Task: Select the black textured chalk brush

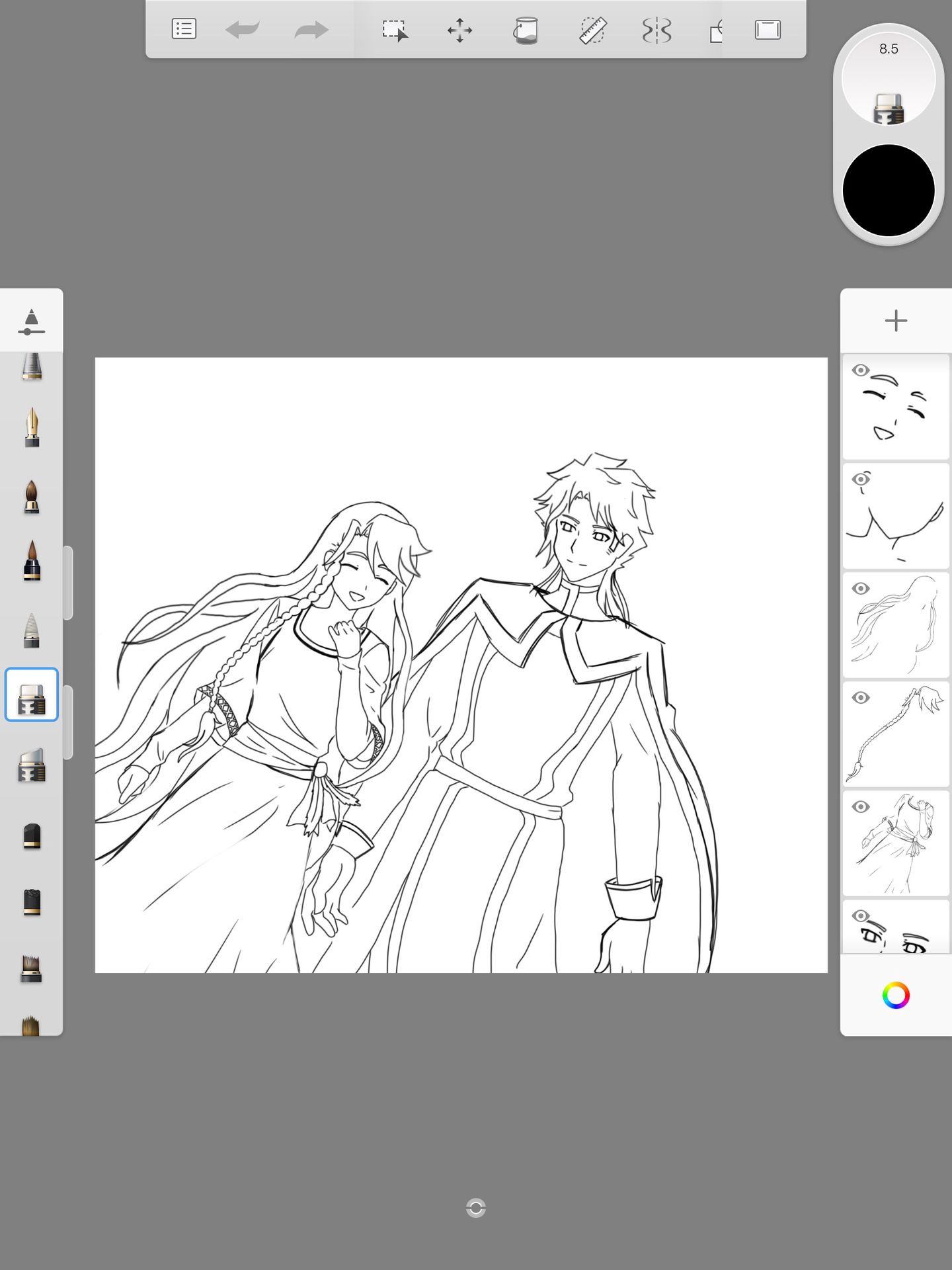Action: pyautogui.click(x=31, y=902)
